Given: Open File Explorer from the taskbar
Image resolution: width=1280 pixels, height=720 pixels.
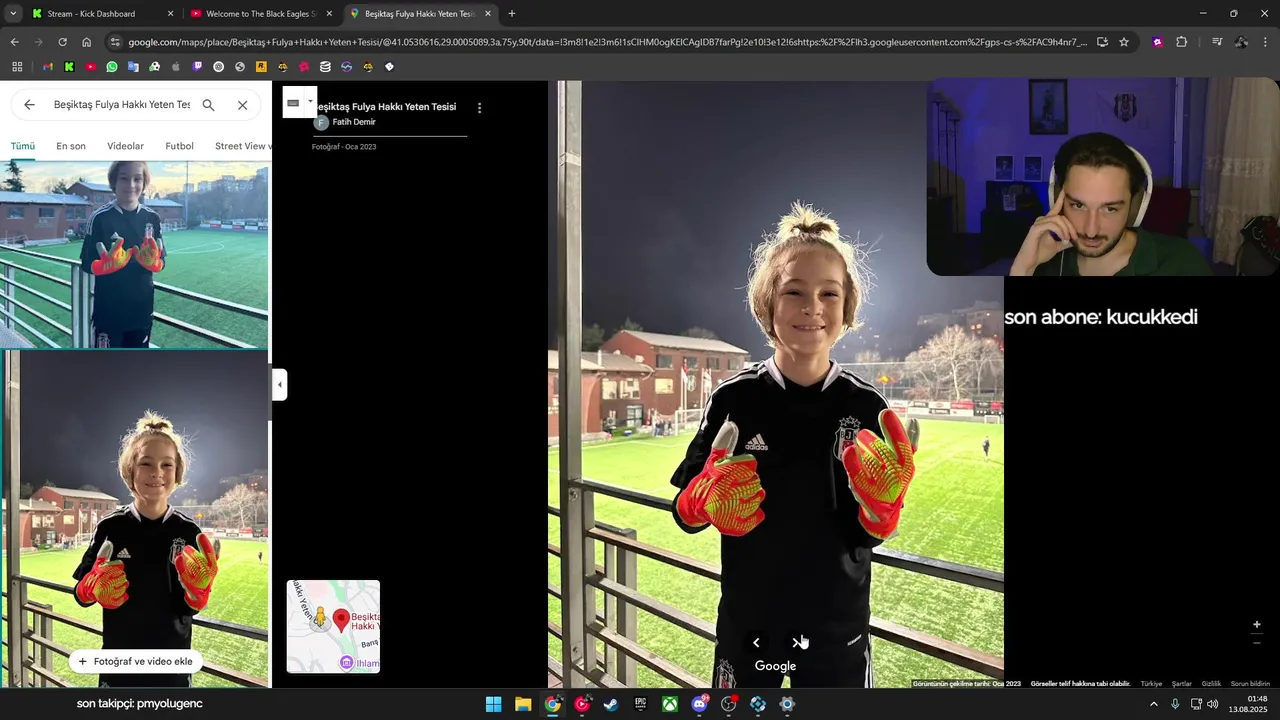Looking at the screenshot, I should (x=523, y=704).
